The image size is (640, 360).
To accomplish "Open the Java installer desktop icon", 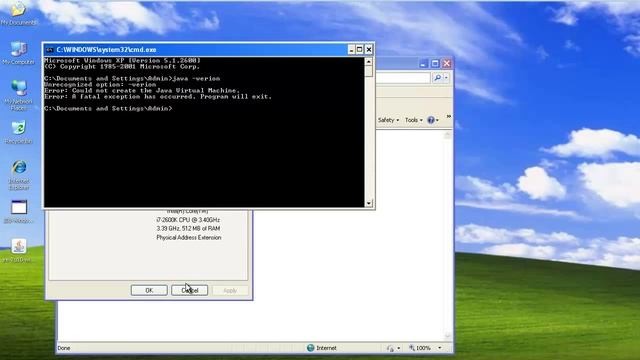I will pyautogui.click(x=19, y=250).
